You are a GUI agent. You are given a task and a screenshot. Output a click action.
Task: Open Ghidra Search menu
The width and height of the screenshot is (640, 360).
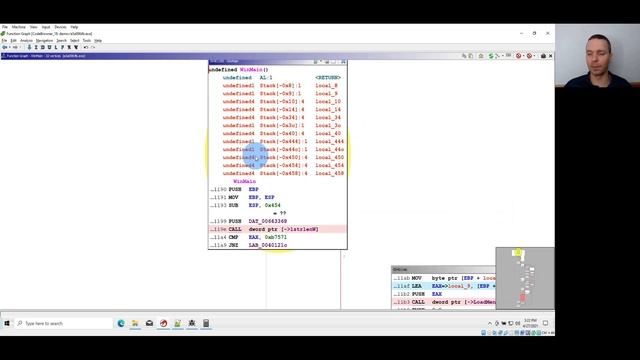tap(61, 41)
